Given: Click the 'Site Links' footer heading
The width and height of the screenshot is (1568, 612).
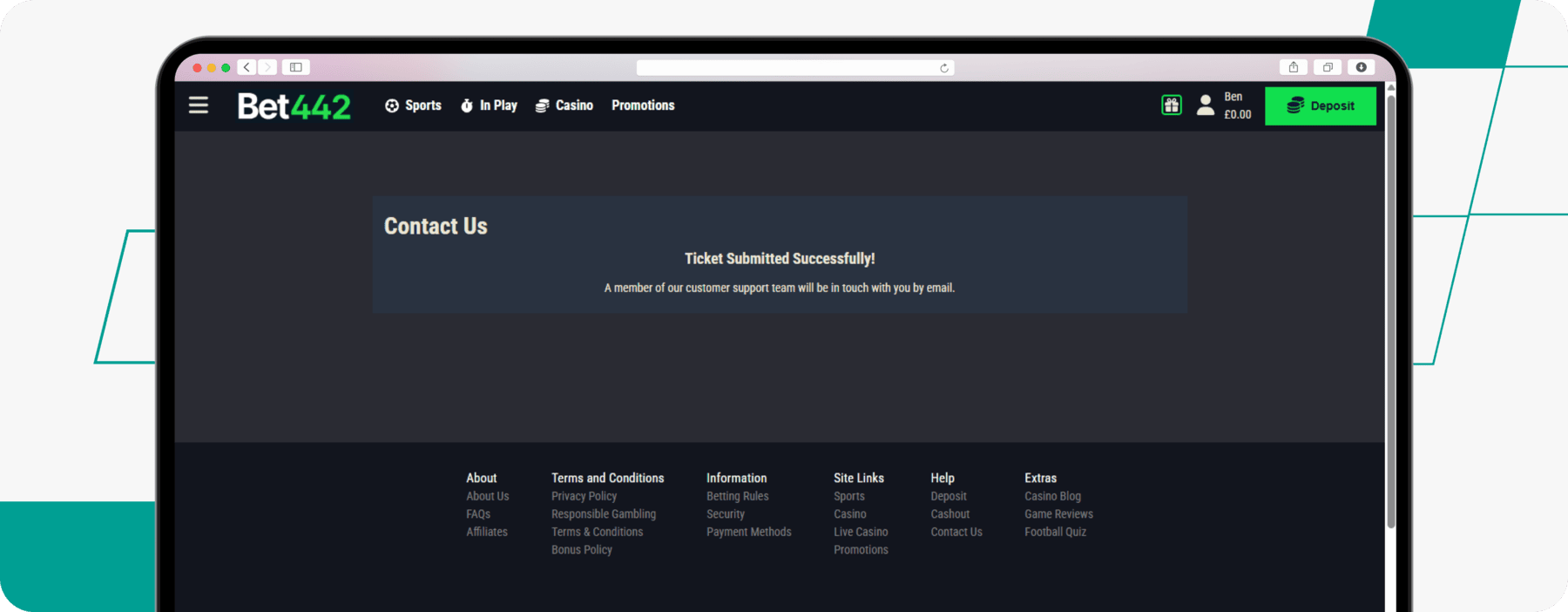Looking at the screenshot, I should (x=859, y=478).
